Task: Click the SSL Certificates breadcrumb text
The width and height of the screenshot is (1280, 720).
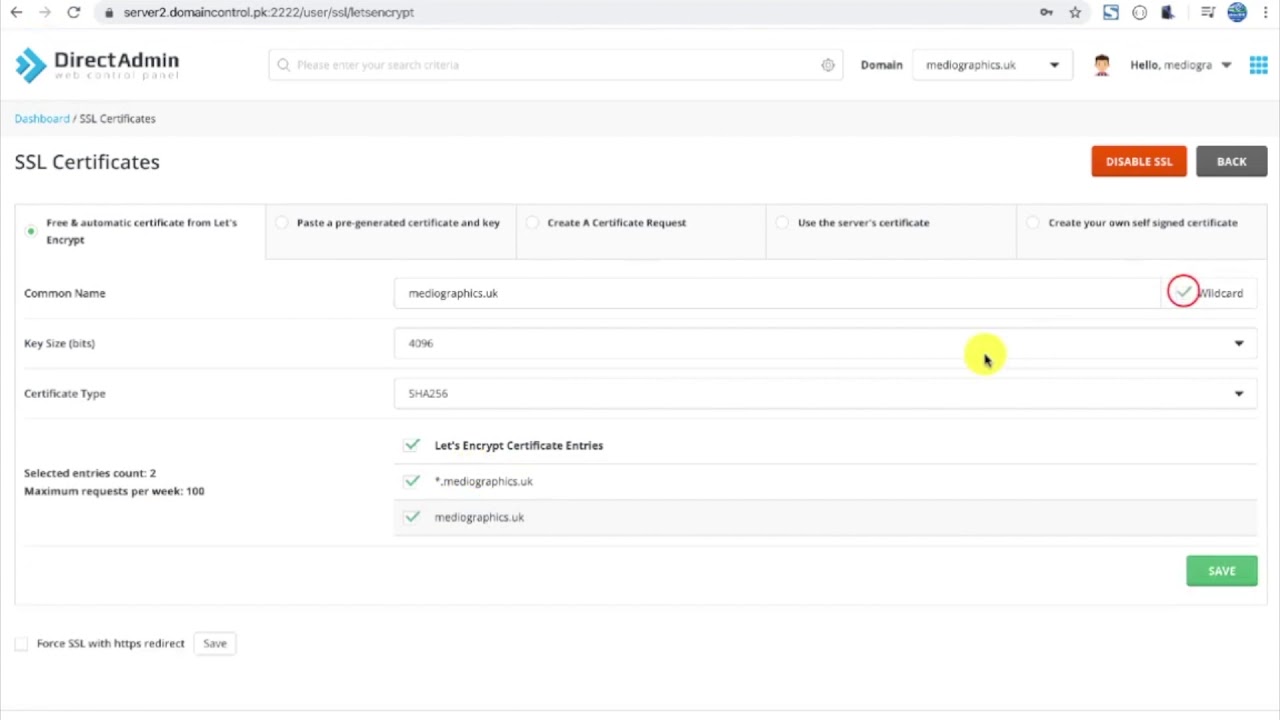Action: 118,118
